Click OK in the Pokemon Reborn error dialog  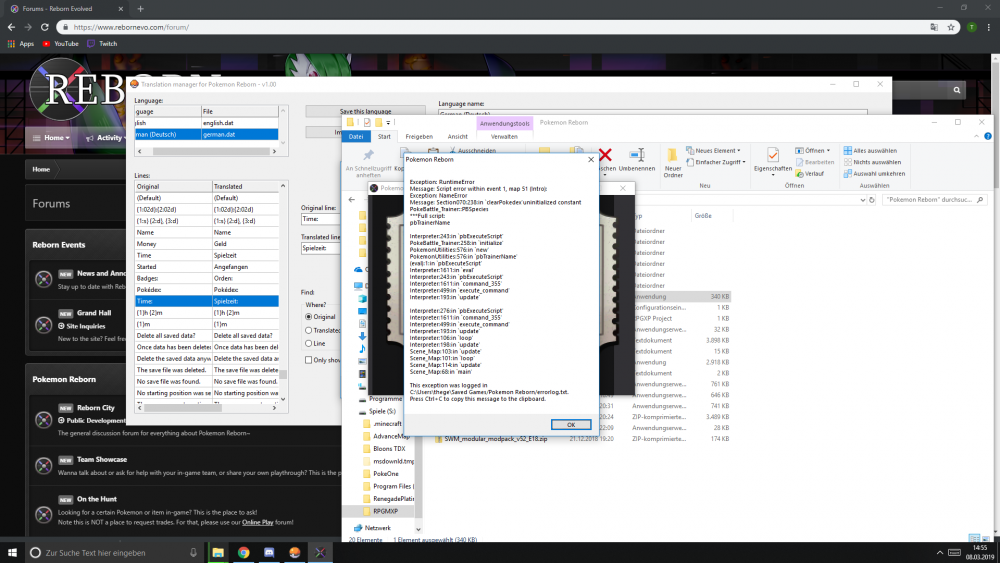click(571, 425)
